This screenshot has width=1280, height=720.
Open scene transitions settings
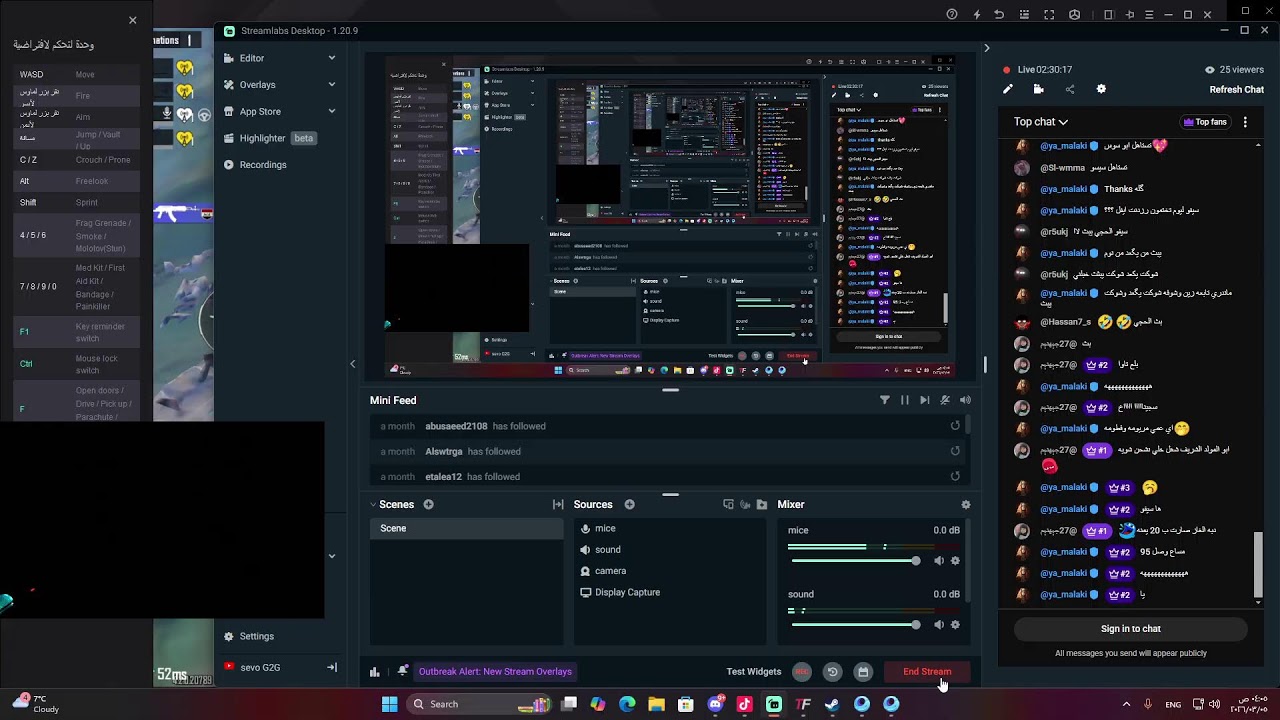(x=558, y=505)
